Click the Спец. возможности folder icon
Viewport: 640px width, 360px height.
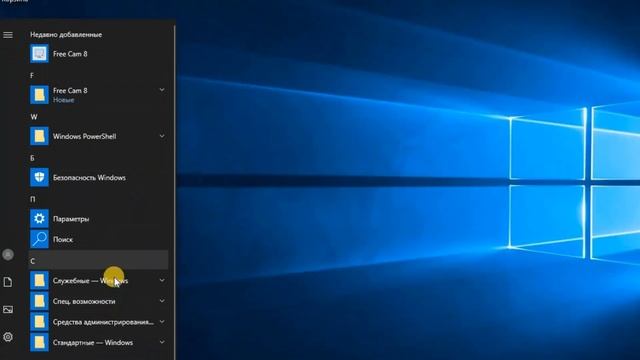(x=39, y=301)
